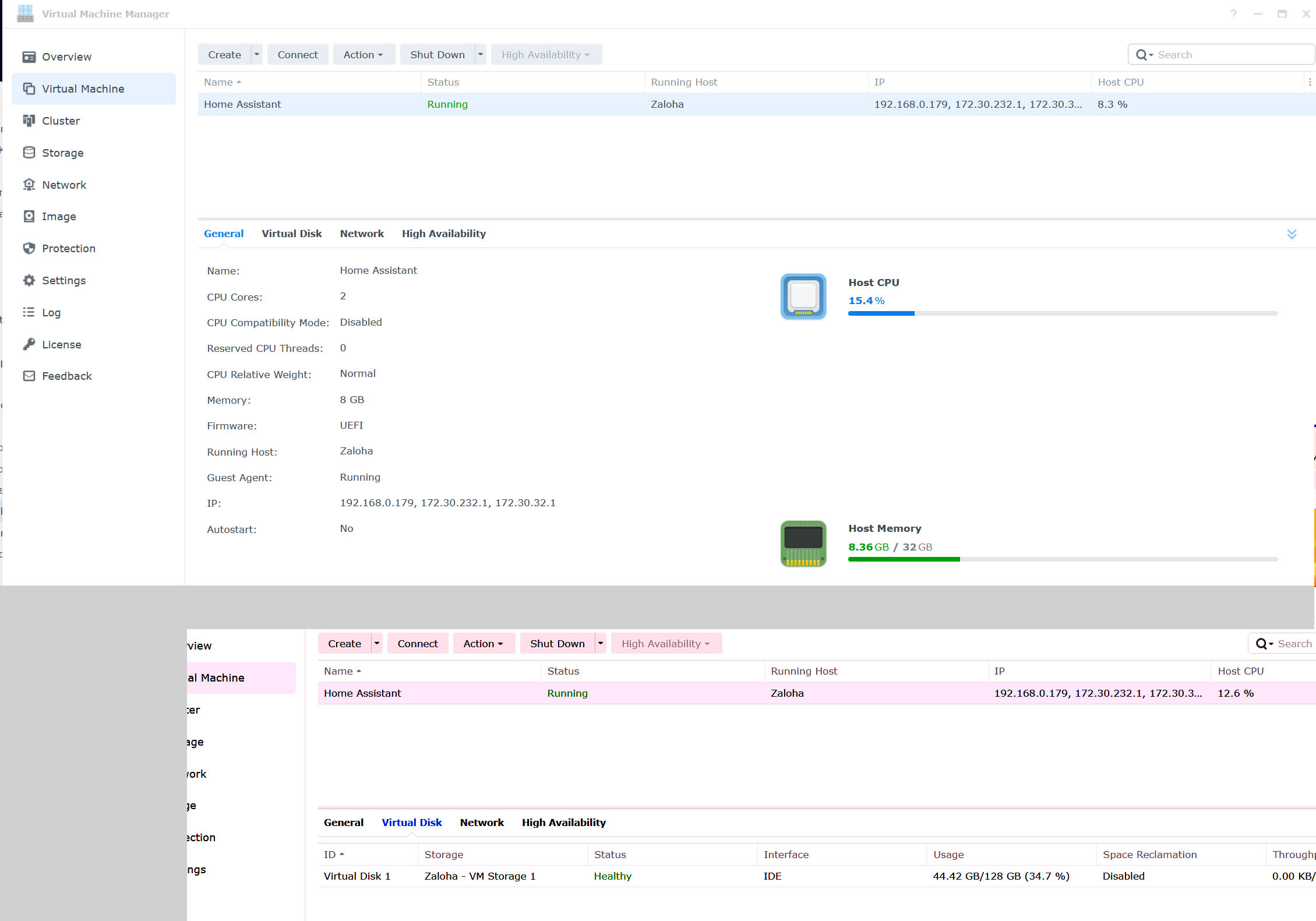
Task: Open the Log list icon
Action: click(29, 312)
